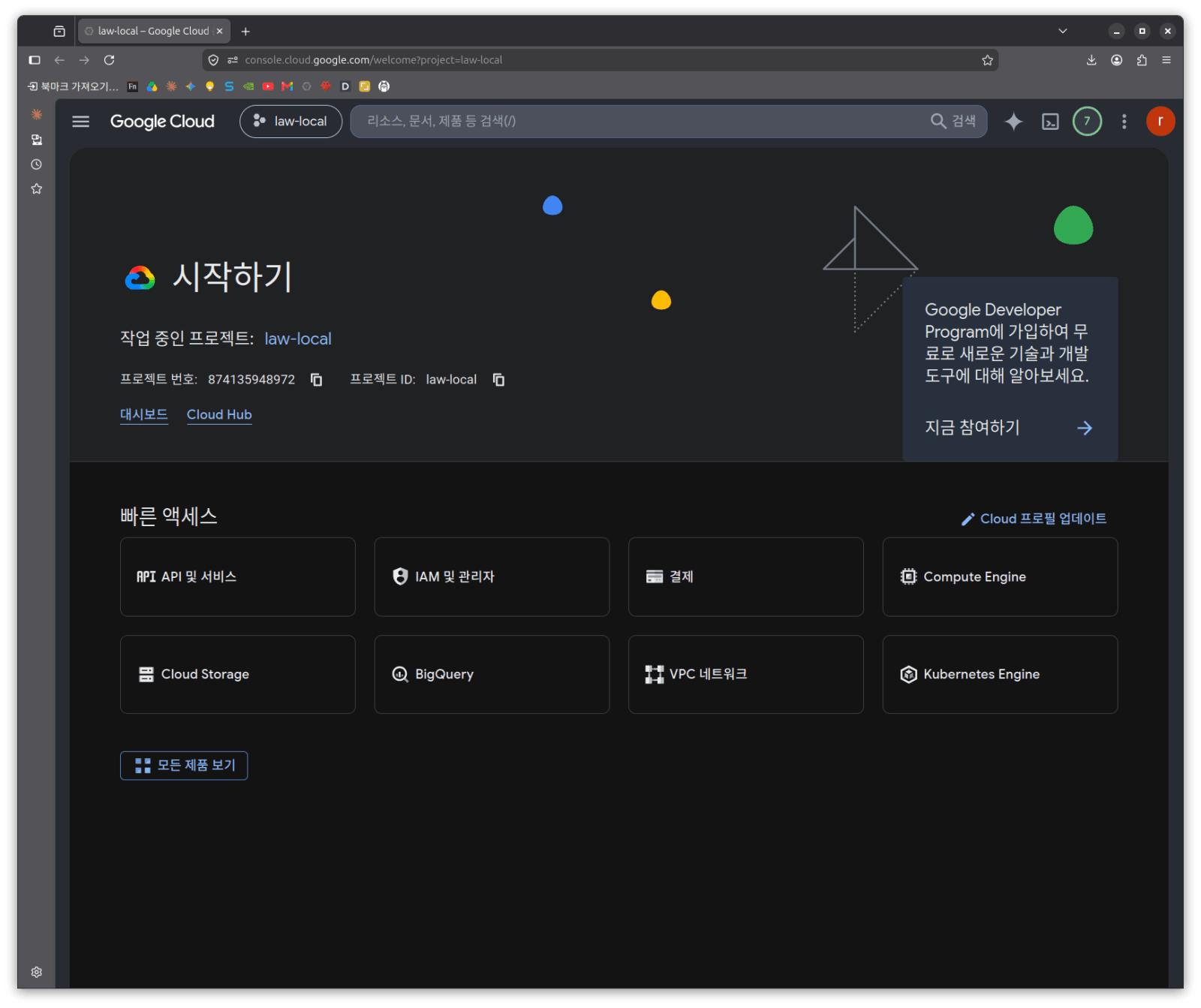Go forward with browser forward arrow
The image size is (1201, 1008).
tap(84, 60)
